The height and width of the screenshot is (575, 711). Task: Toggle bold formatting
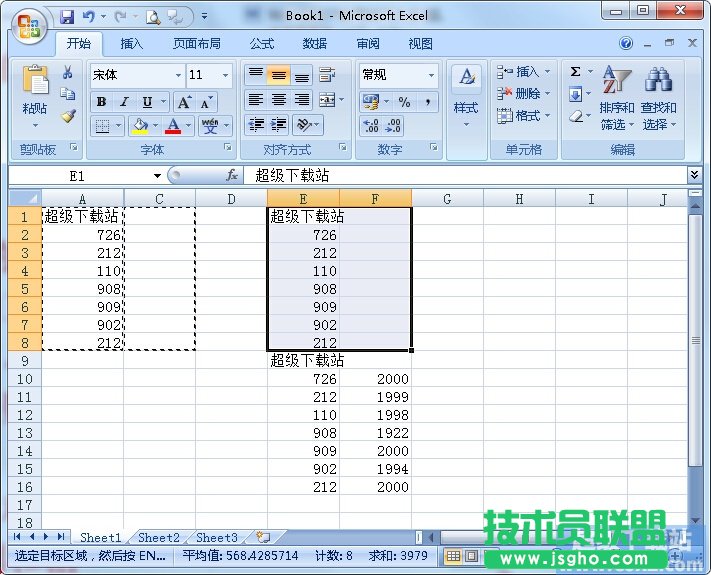101,102
